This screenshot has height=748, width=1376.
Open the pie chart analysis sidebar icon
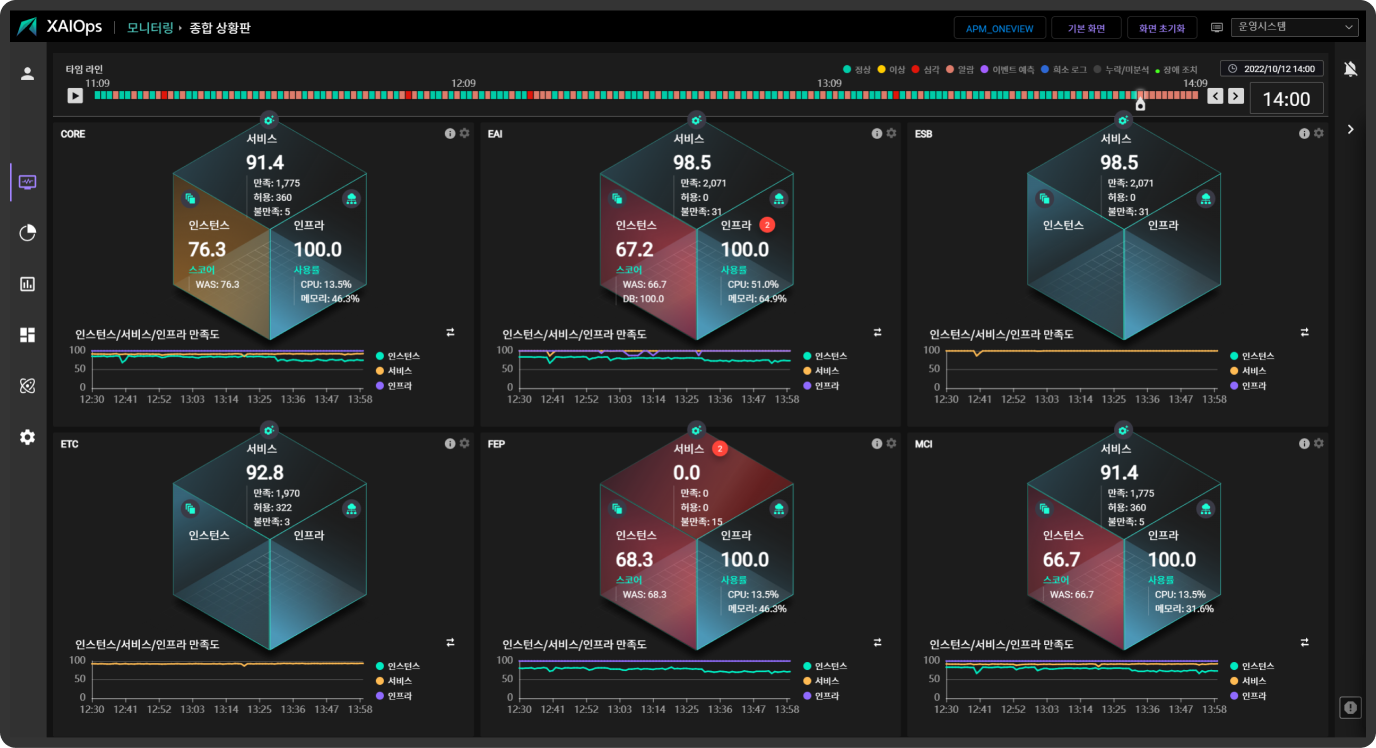28,233
